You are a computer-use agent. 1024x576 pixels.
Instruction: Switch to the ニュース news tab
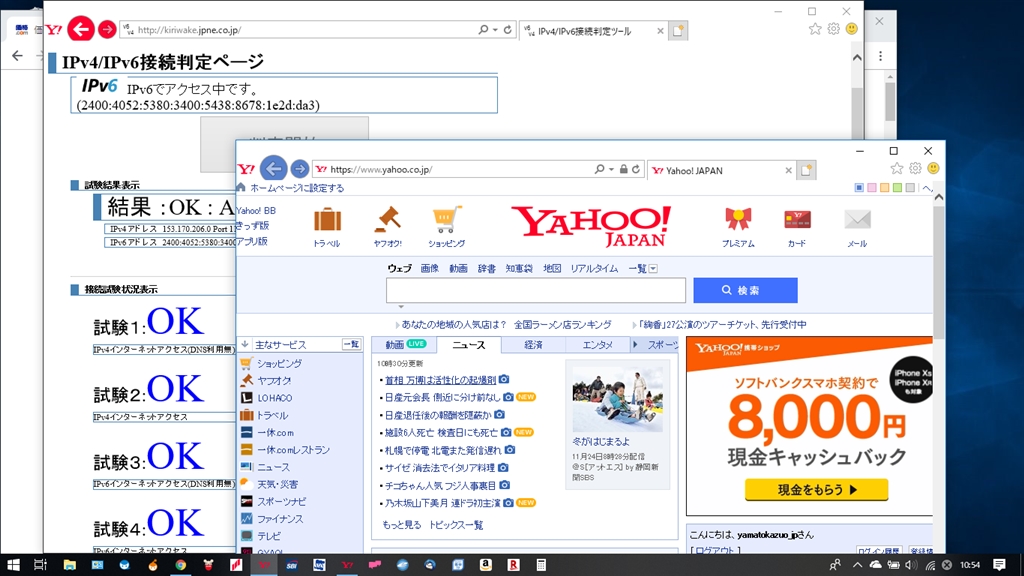pyautogui.click(x=468, y=345)
